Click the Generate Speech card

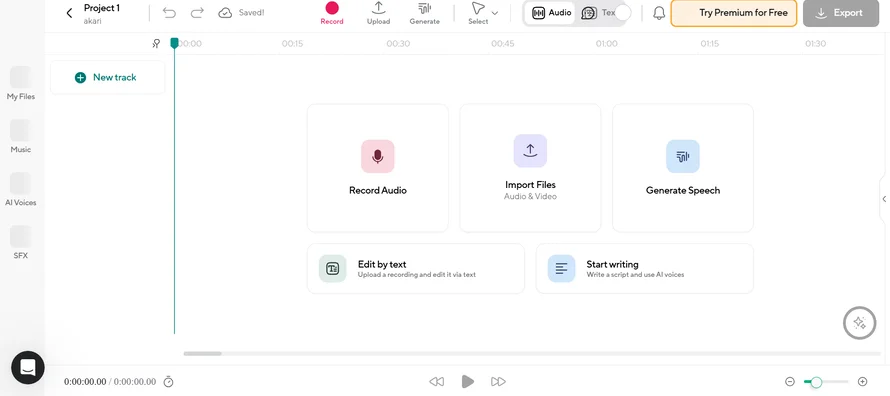683,168
